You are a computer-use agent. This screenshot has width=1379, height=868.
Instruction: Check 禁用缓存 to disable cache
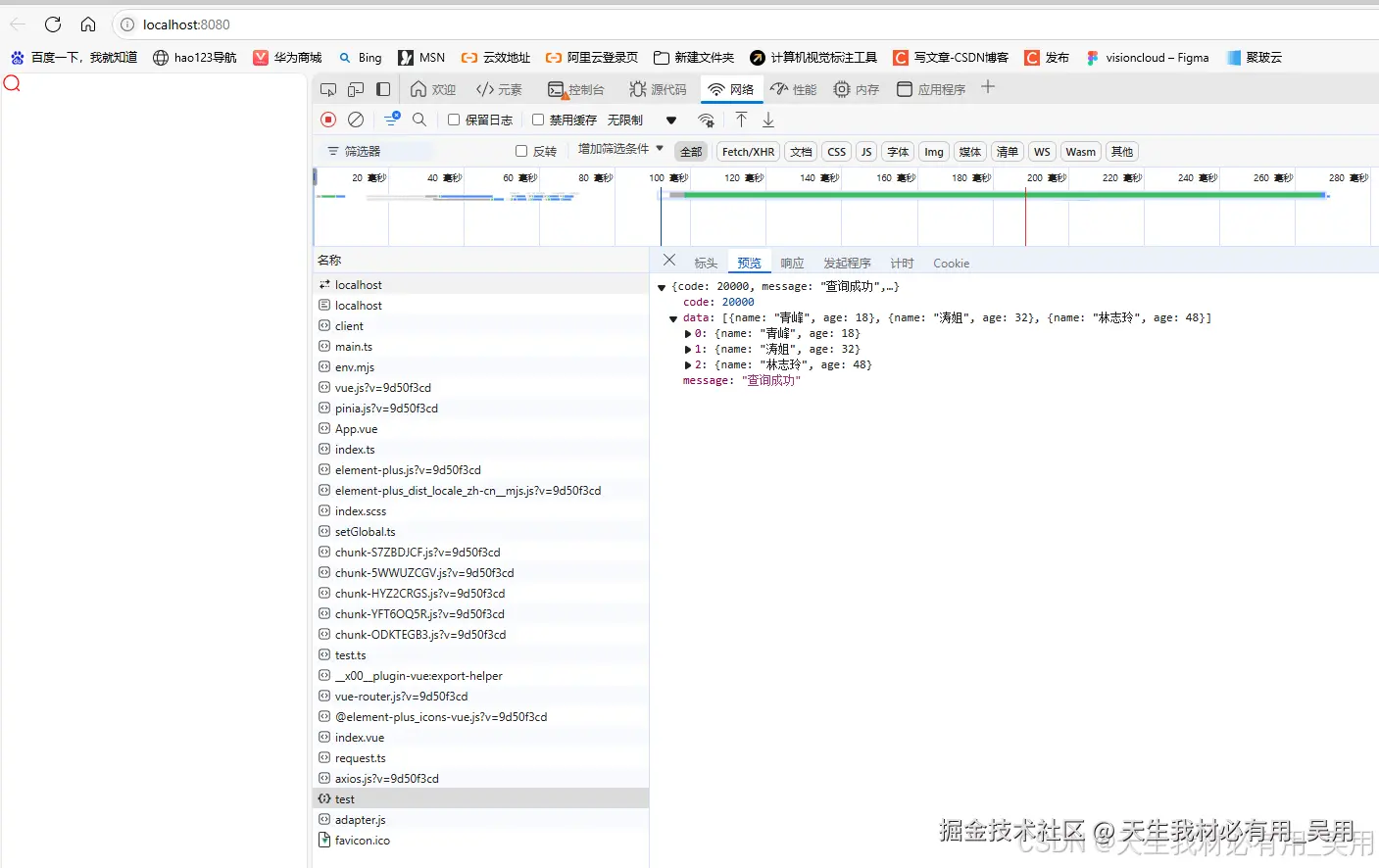[538, 119]
